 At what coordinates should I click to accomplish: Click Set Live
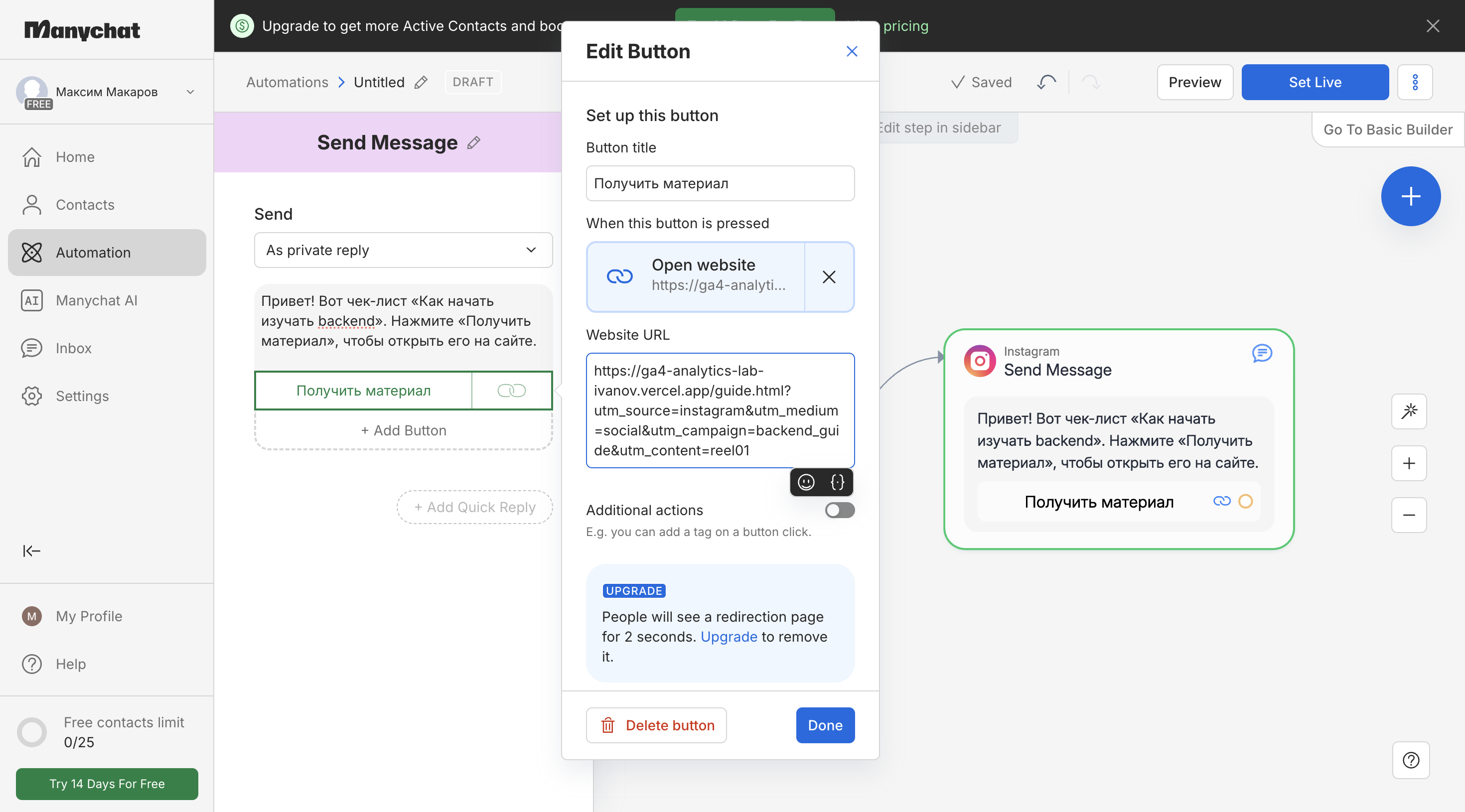click(1315, 83)
